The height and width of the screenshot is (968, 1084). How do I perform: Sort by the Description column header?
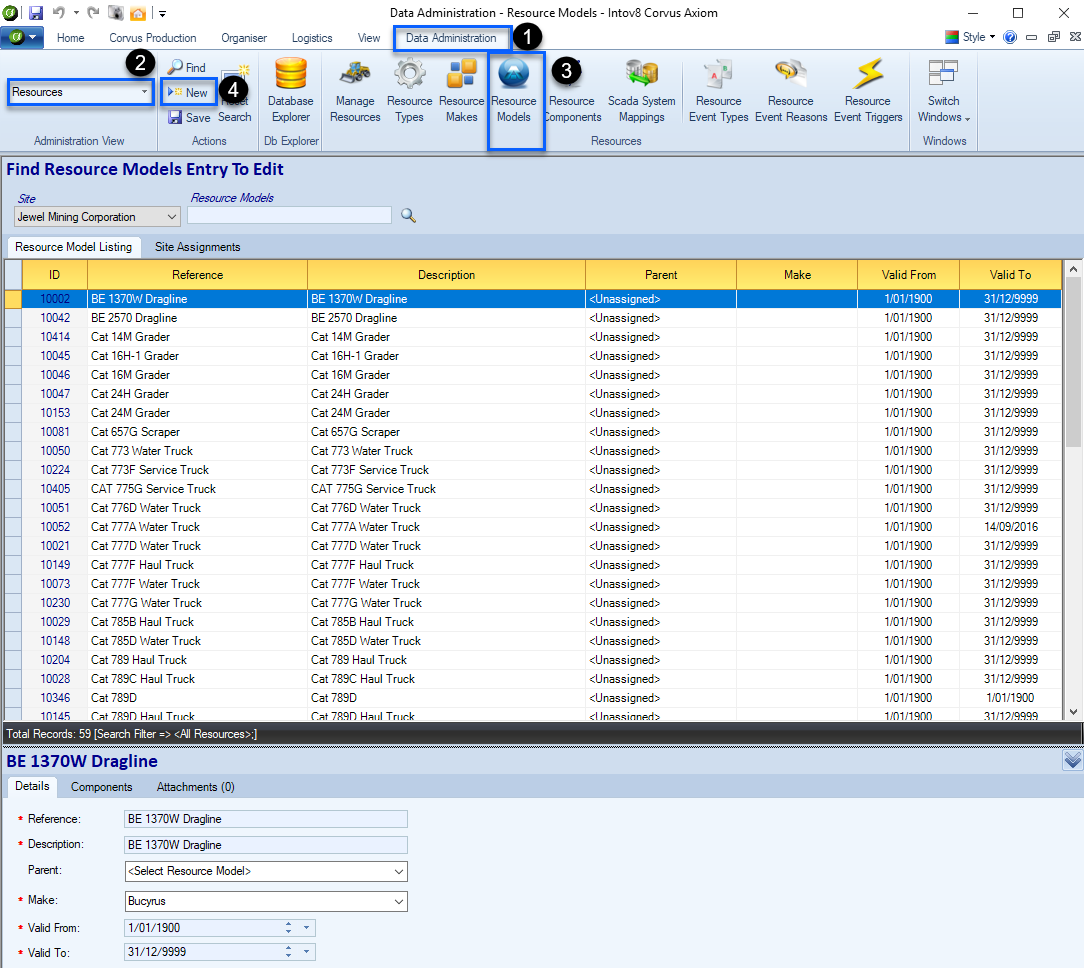pyautogui.click(x=447, y=274)
